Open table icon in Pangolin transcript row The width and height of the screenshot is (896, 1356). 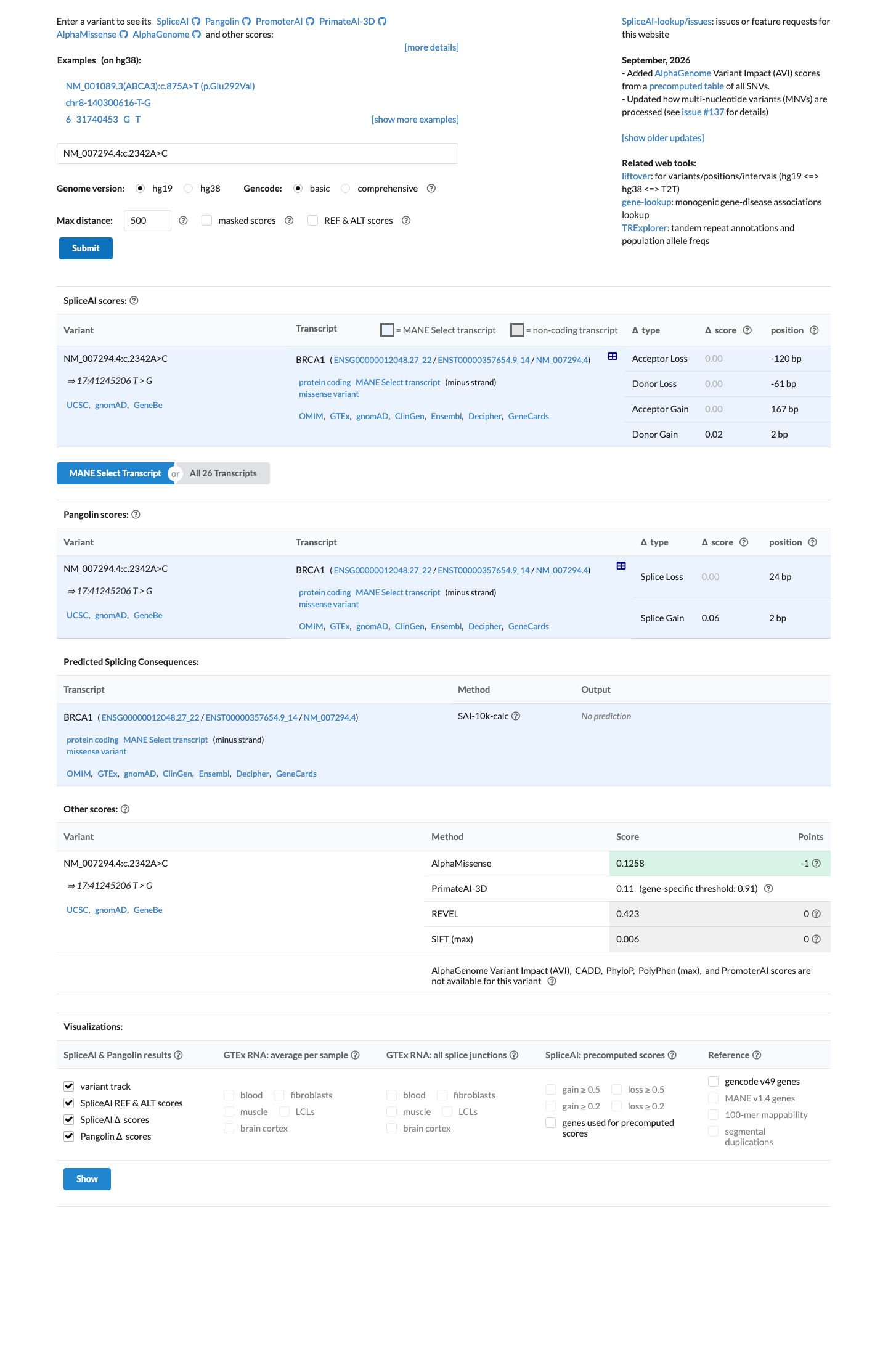coord(621,566)
